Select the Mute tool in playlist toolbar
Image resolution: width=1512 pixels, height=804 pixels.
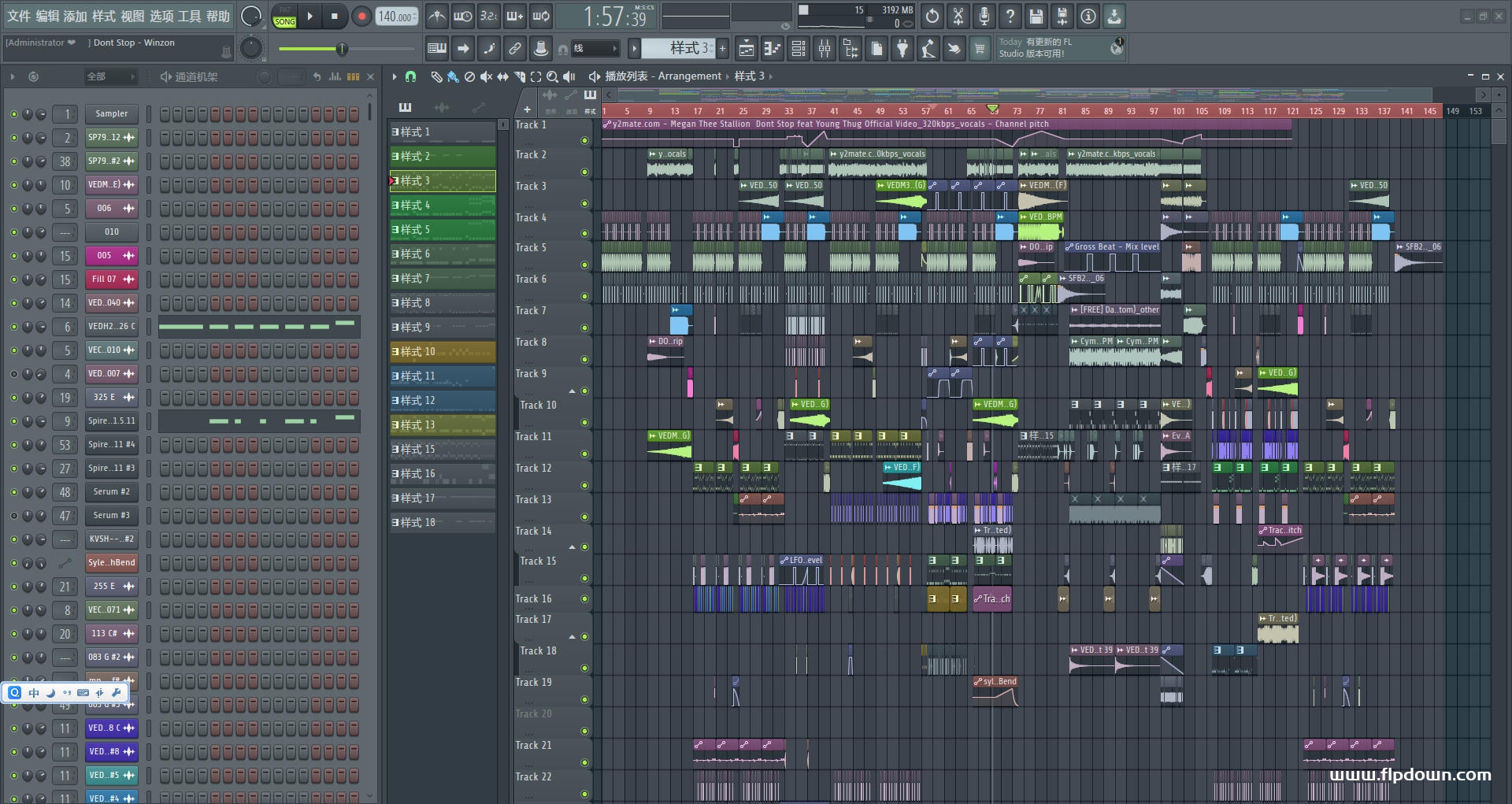(x=486, y=76)
